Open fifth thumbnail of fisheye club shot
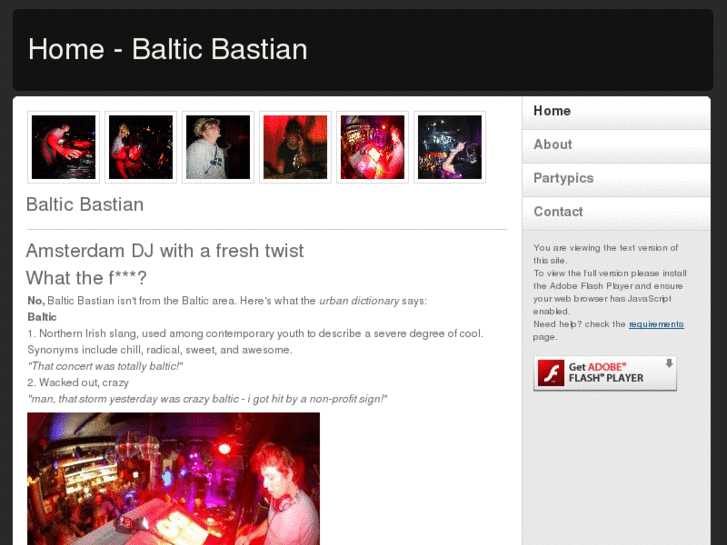 (372, 147)
